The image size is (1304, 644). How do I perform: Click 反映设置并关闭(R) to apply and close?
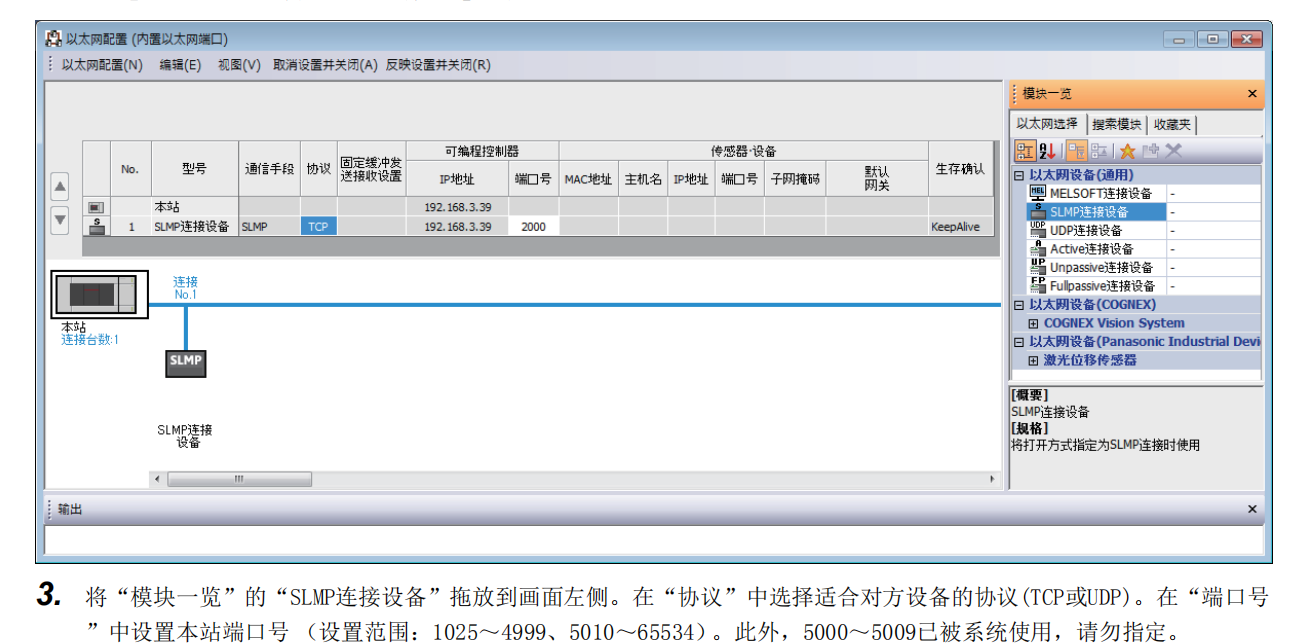tap(438, 65)
